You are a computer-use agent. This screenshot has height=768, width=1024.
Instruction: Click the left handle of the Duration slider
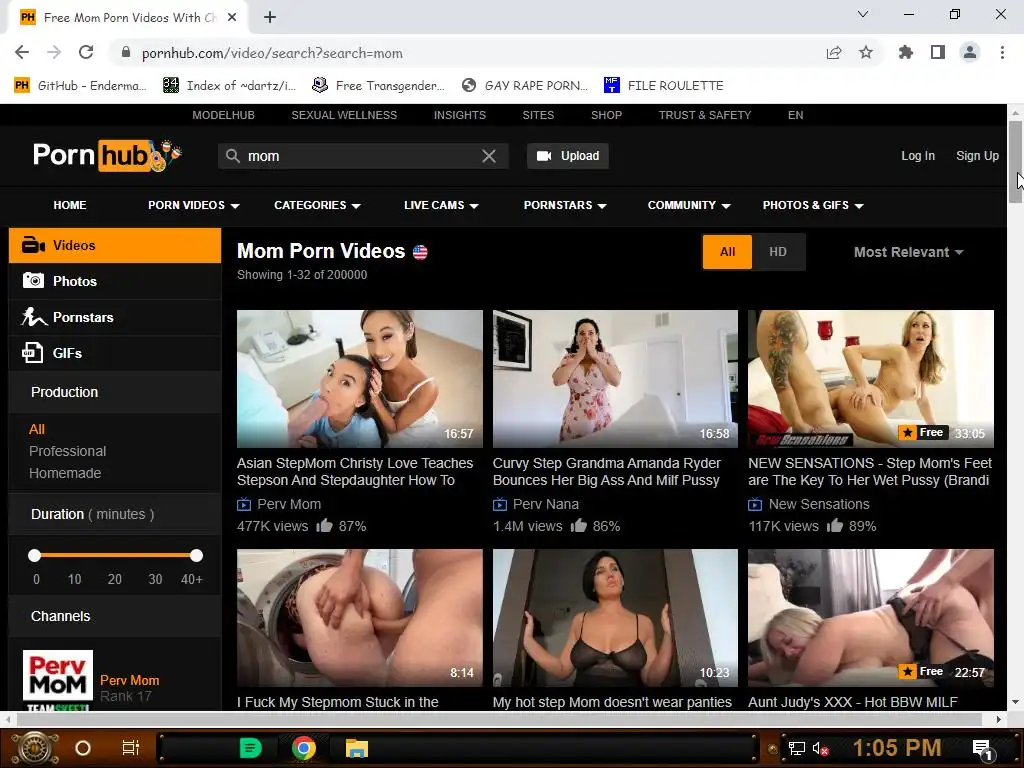(35, 556)
